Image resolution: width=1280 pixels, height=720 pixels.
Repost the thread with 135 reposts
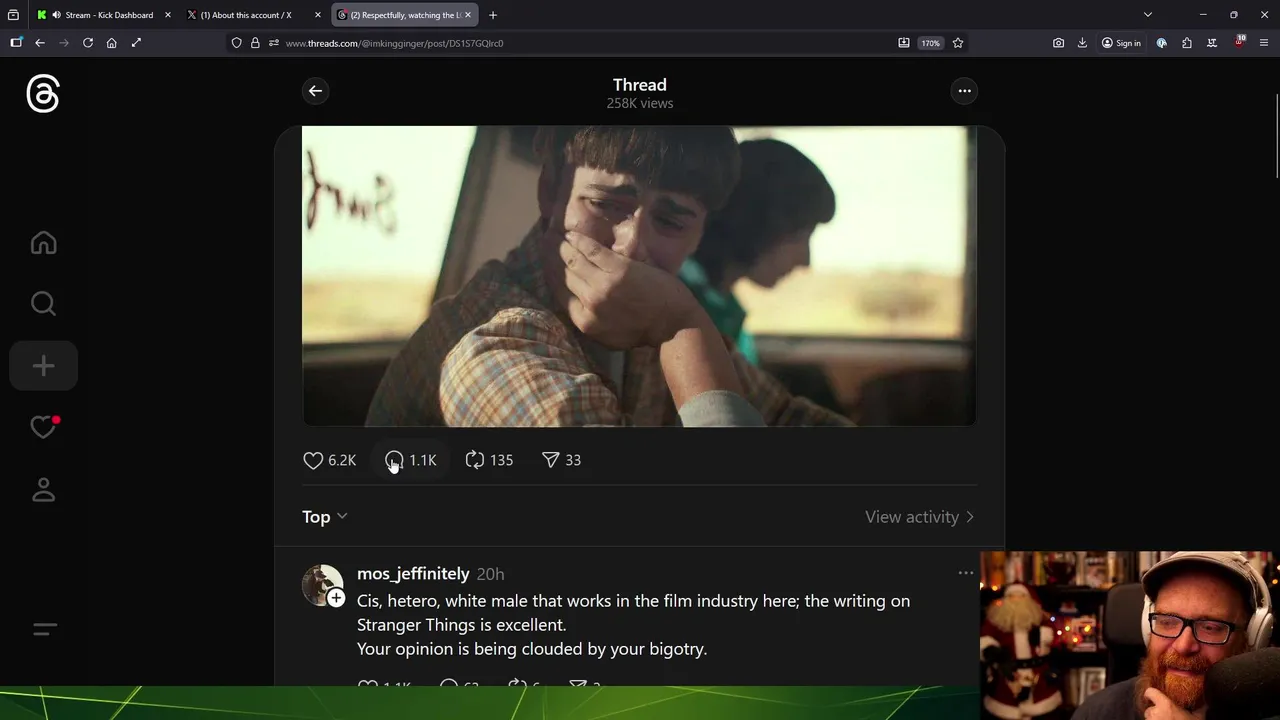tap(489, 460)
